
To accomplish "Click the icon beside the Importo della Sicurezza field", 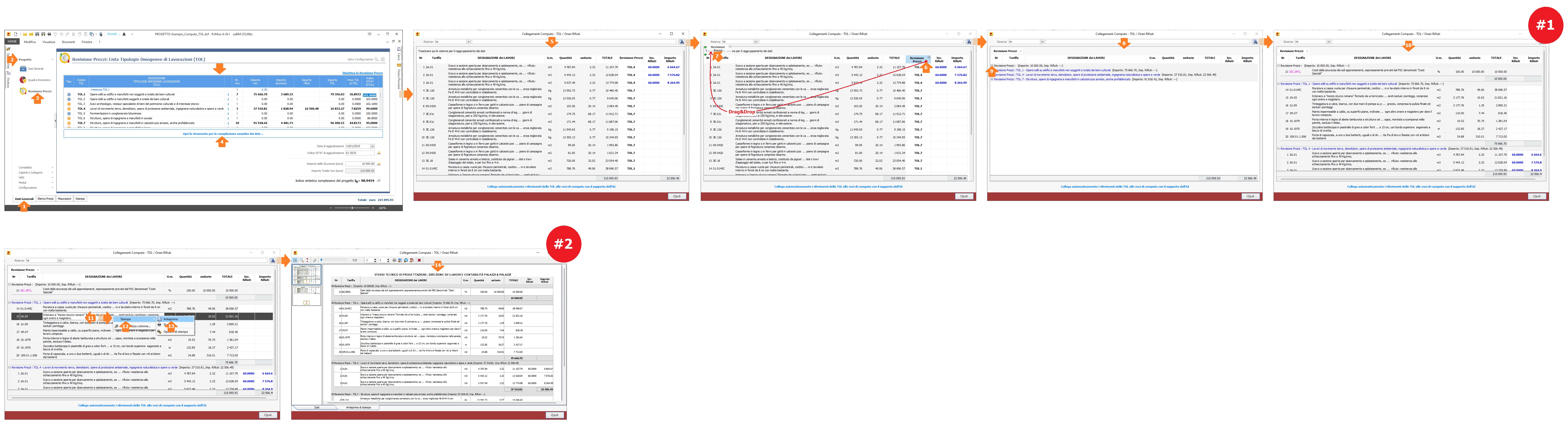I will 379,164.
